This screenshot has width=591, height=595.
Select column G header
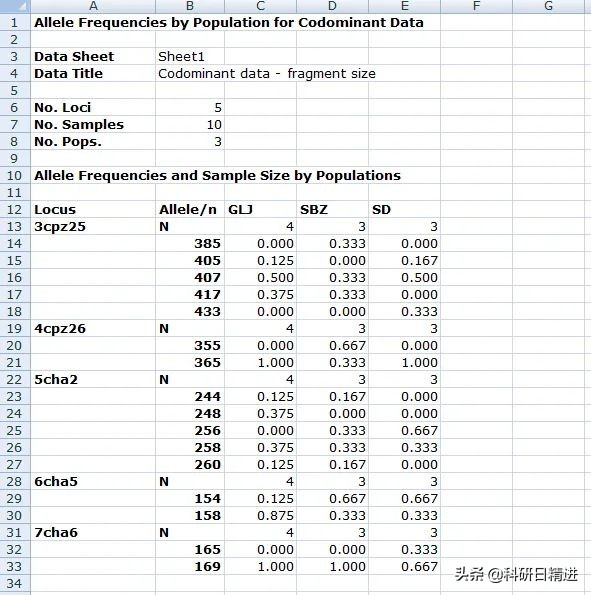[548, 6]
